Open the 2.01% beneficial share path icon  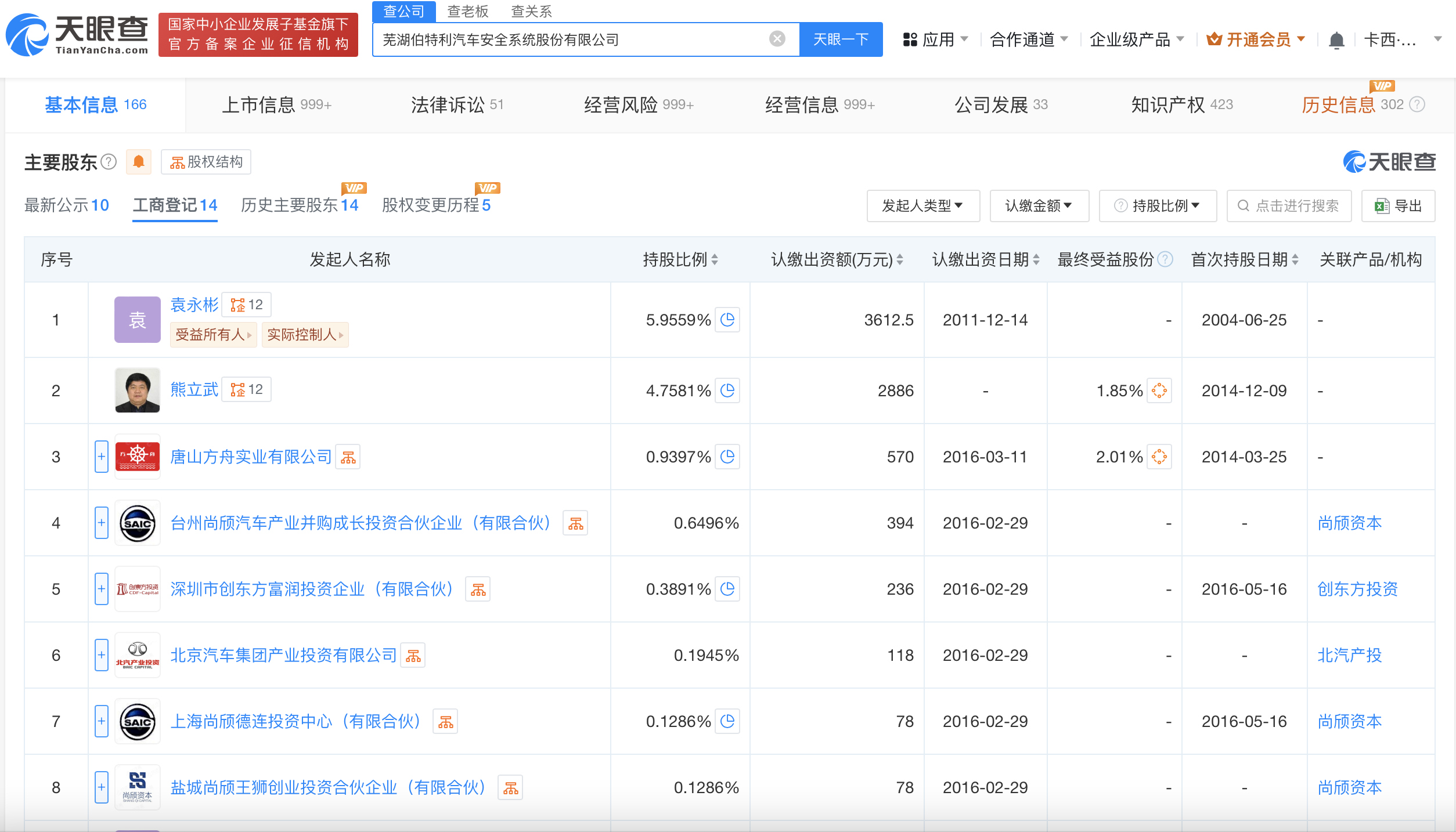click(1159, 457)
